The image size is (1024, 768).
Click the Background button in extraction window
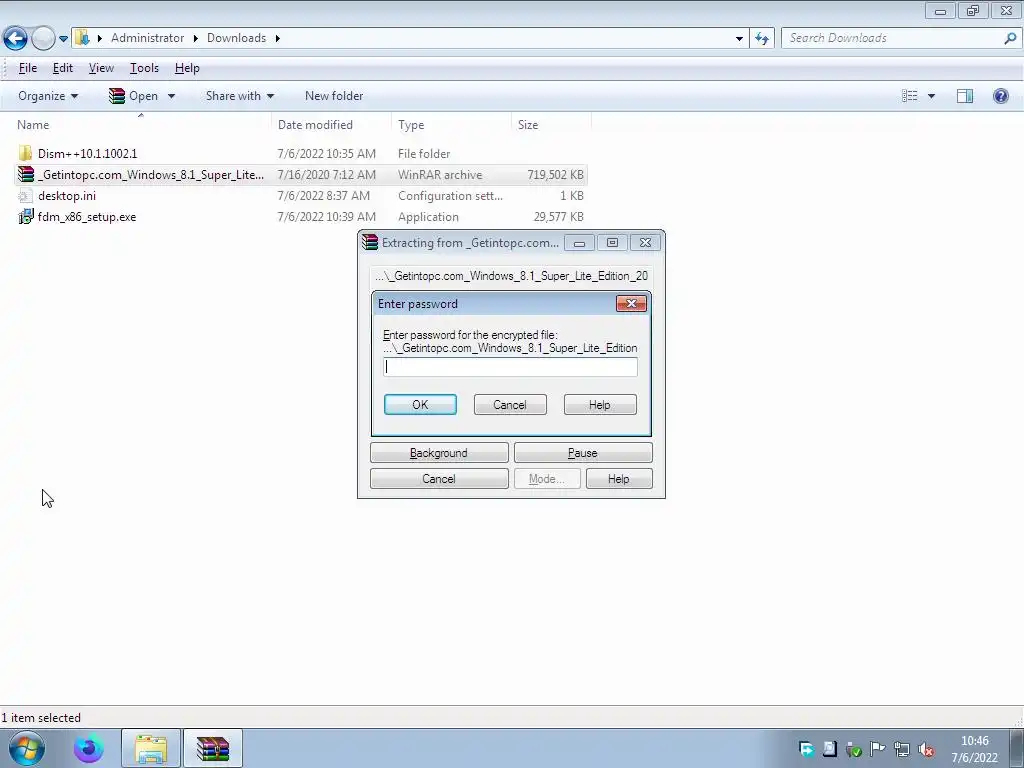point(439,453)
